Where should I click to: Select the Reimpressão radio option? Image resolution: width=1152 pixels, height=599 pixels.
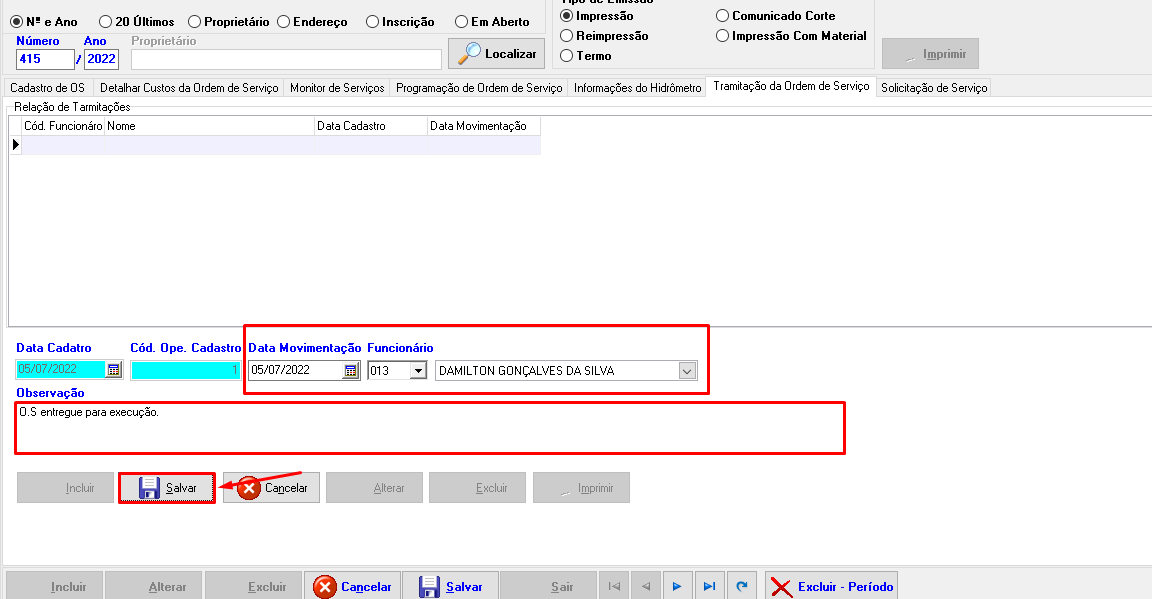568,36
